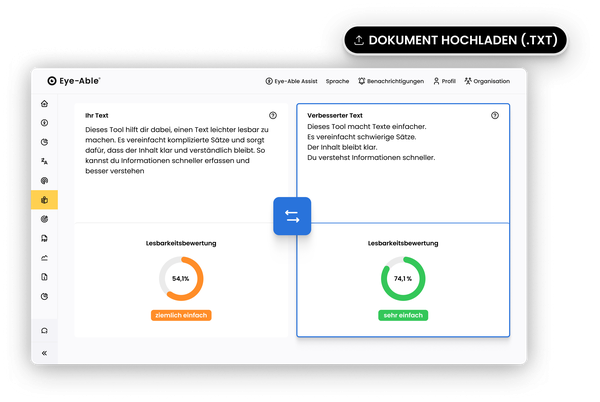Click the green 74,1% readability ring
Screen dimensions: 600x402
tap(402, 279)
